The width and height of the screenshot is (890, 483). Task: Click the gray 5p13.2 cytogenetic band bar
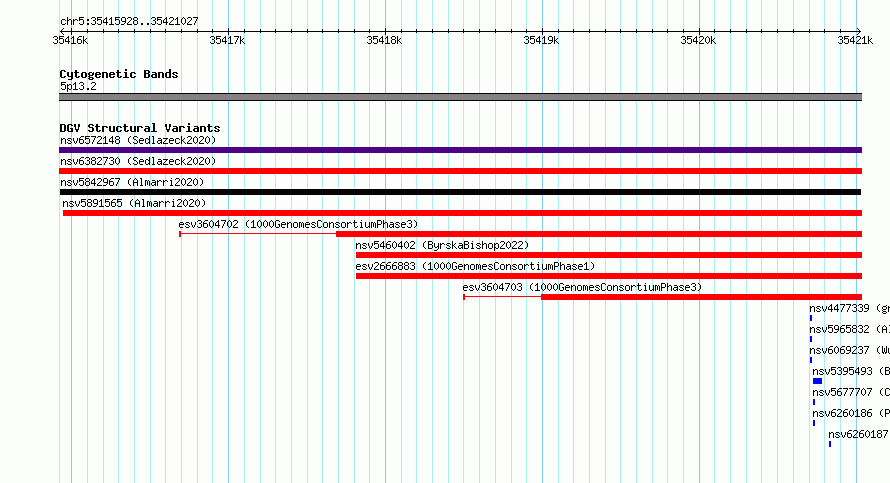pyautogui.click(x=460, y=97)
